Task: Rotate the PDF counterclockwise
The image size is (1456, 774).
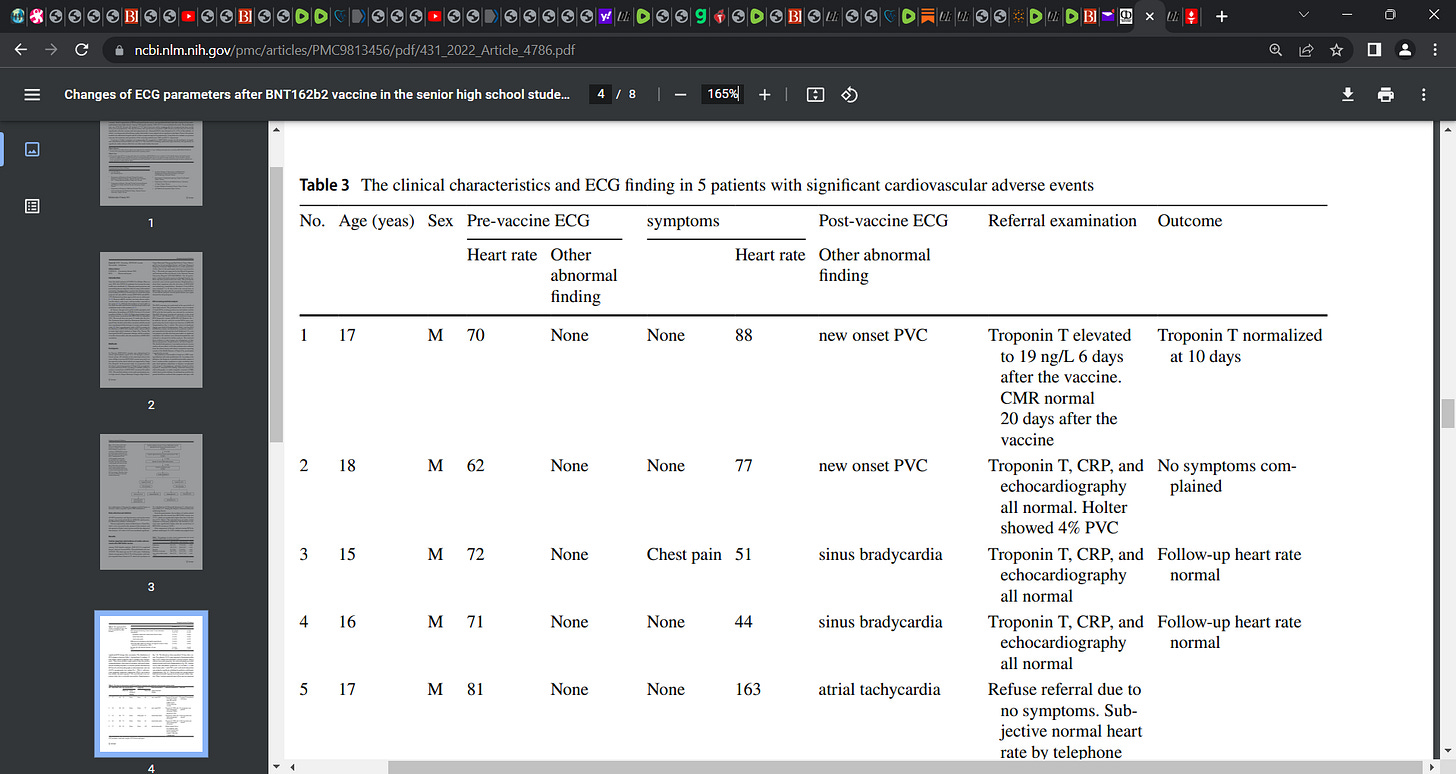Action: click(849, 94)
